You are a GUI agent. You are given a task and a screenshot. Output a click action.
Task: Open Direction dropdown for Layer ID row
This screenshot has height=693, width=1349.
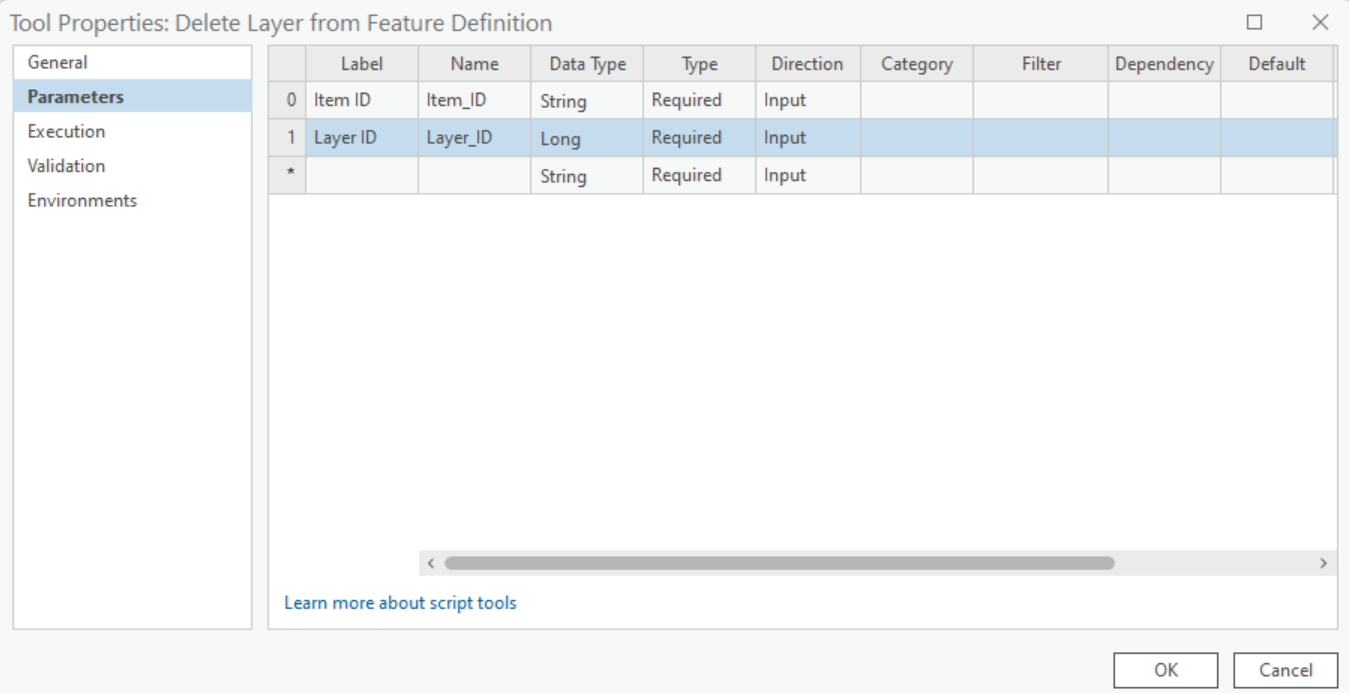point(807,138)
